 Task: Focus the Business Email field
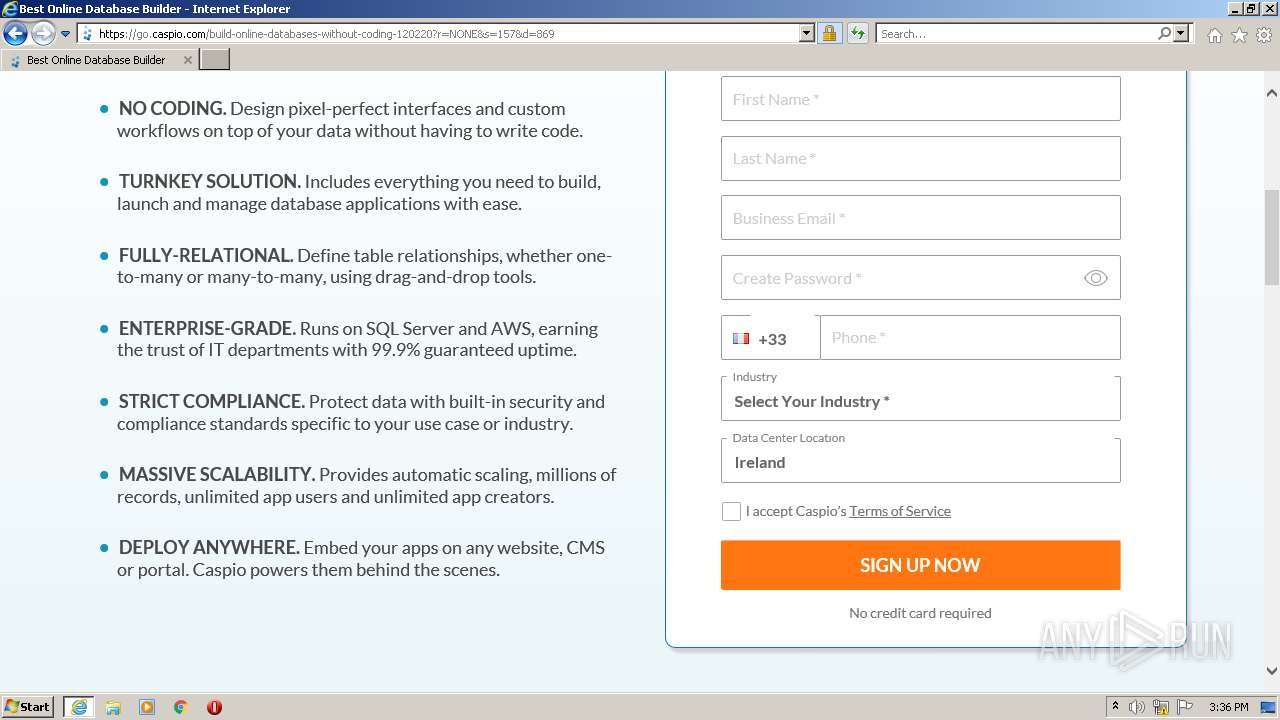click(x=920, y=218)
